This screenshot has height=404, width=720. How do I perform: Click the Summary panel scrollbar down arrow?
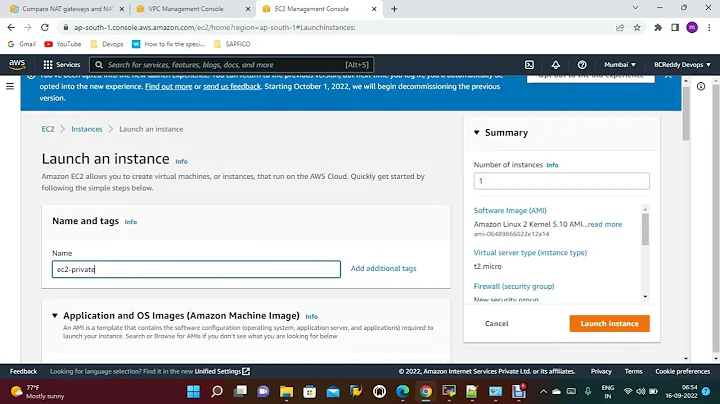click(x=645, y=297)
